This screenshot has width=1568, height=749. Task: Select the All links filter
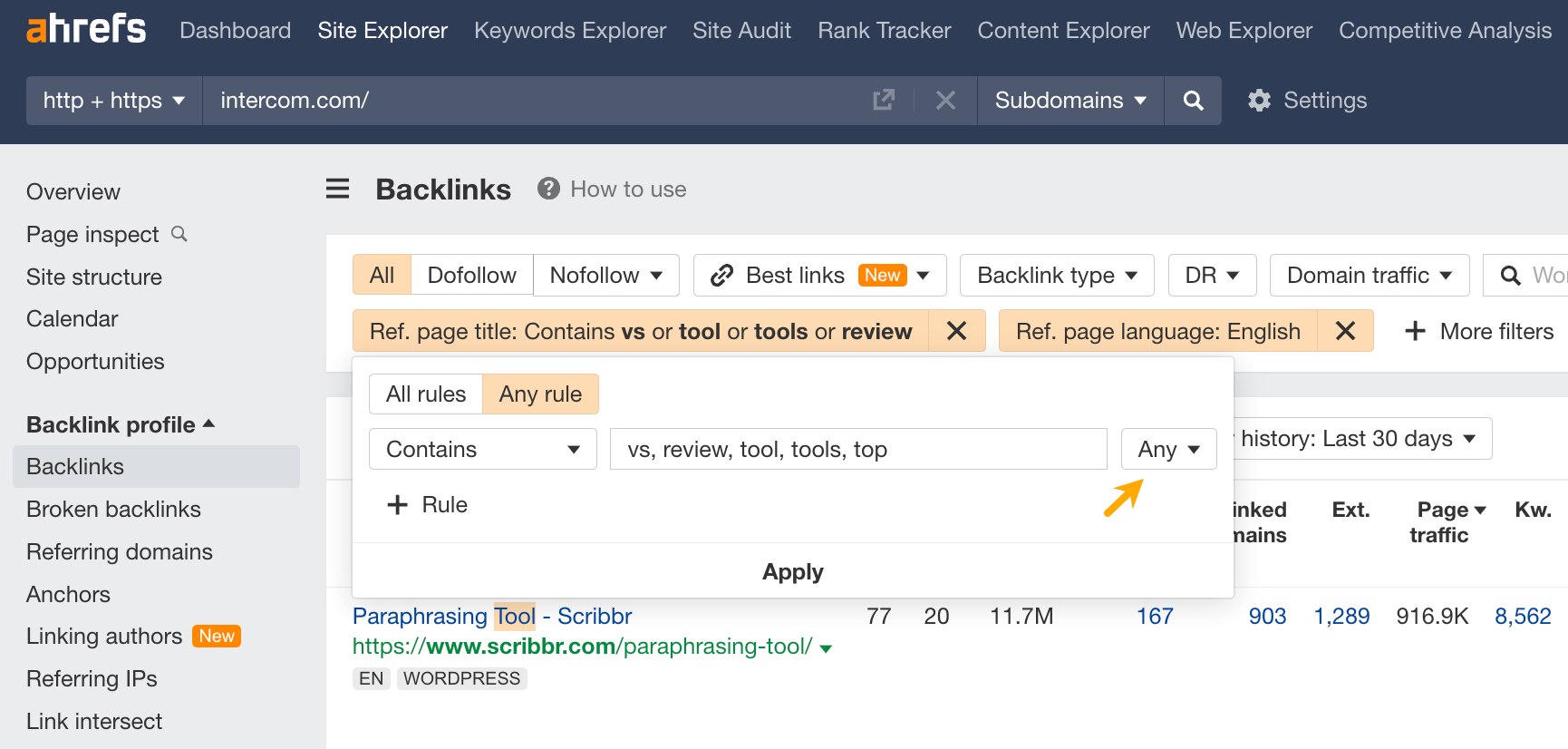coord(382,275)
